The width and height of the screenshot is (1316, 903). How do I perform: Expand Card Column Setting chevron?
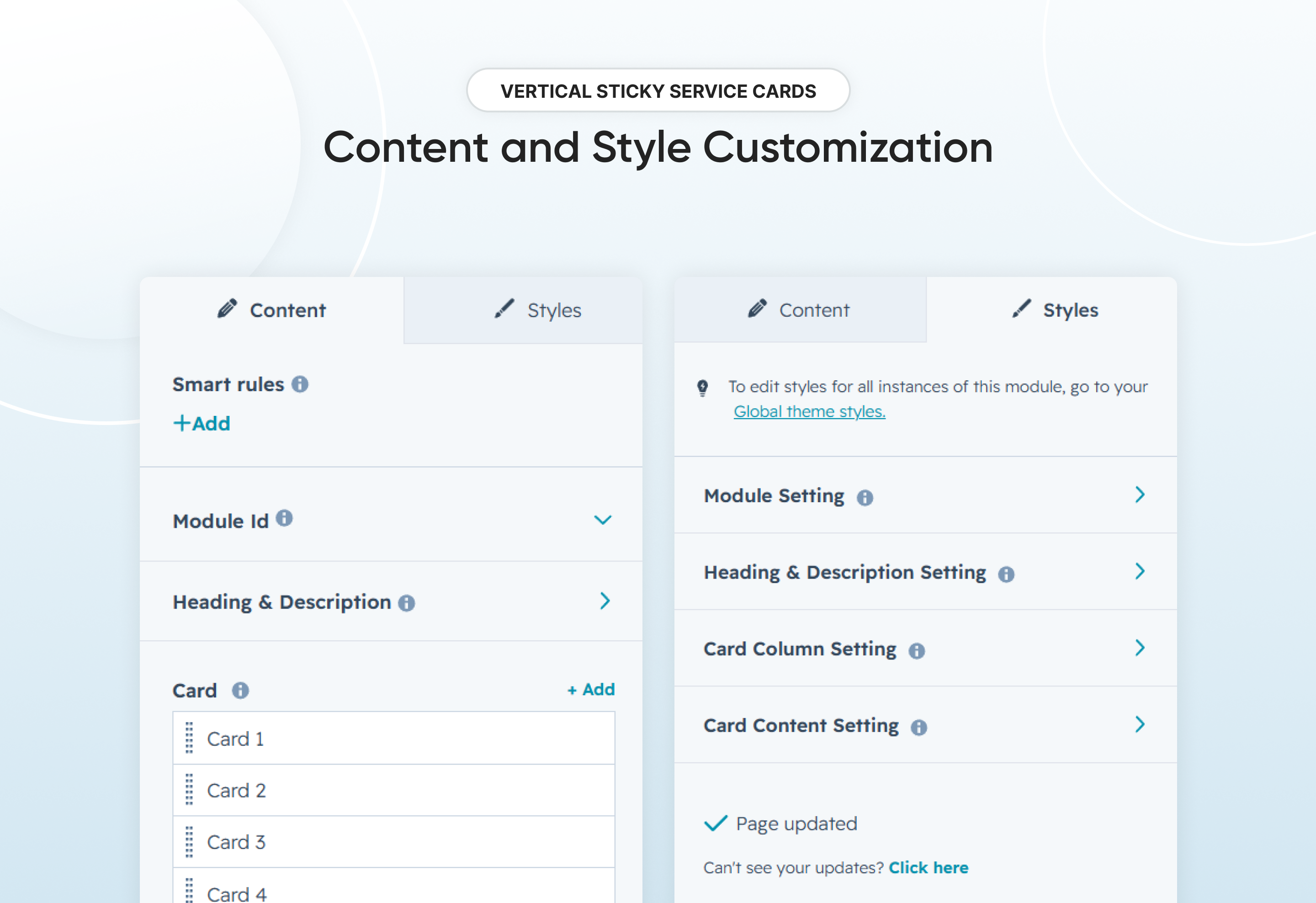click(x=1140, y=648)
